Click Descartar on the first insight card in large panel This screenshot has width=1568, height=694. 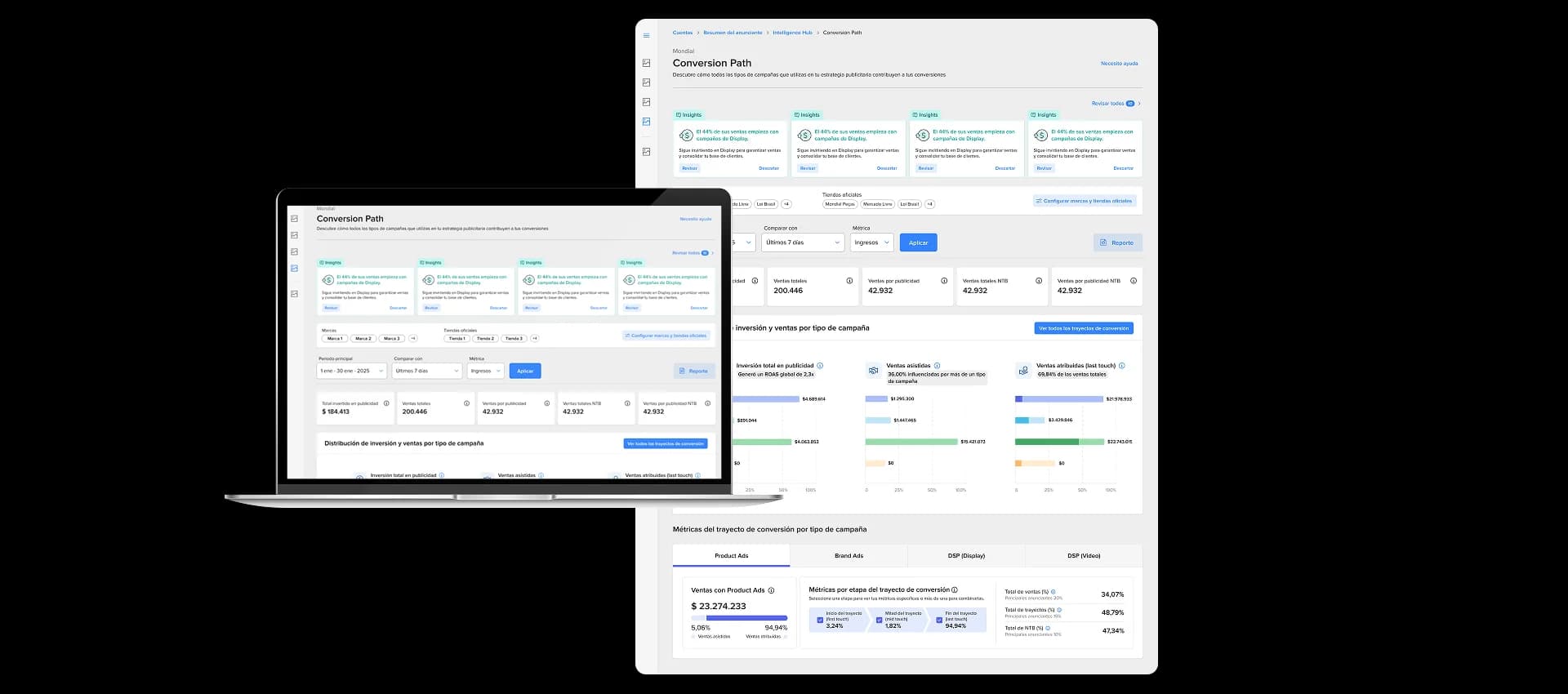(768, 168)
